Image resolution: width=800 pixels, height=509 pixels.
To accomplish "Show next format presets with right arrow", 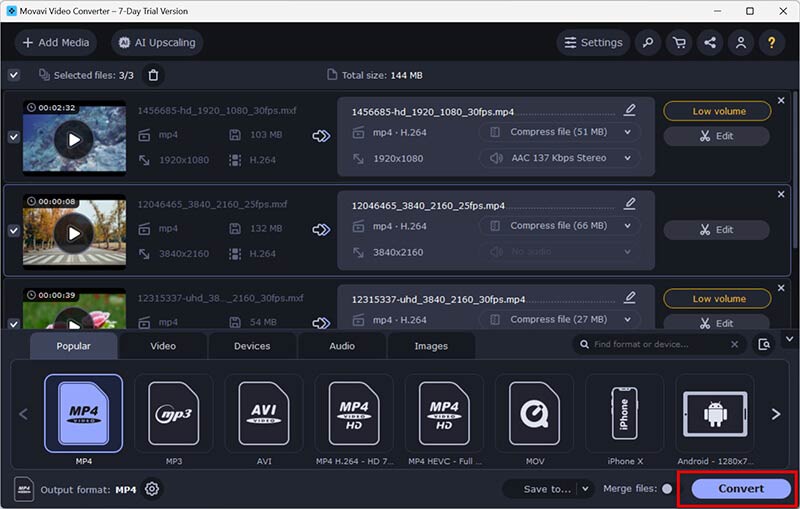I will point(776,414).
